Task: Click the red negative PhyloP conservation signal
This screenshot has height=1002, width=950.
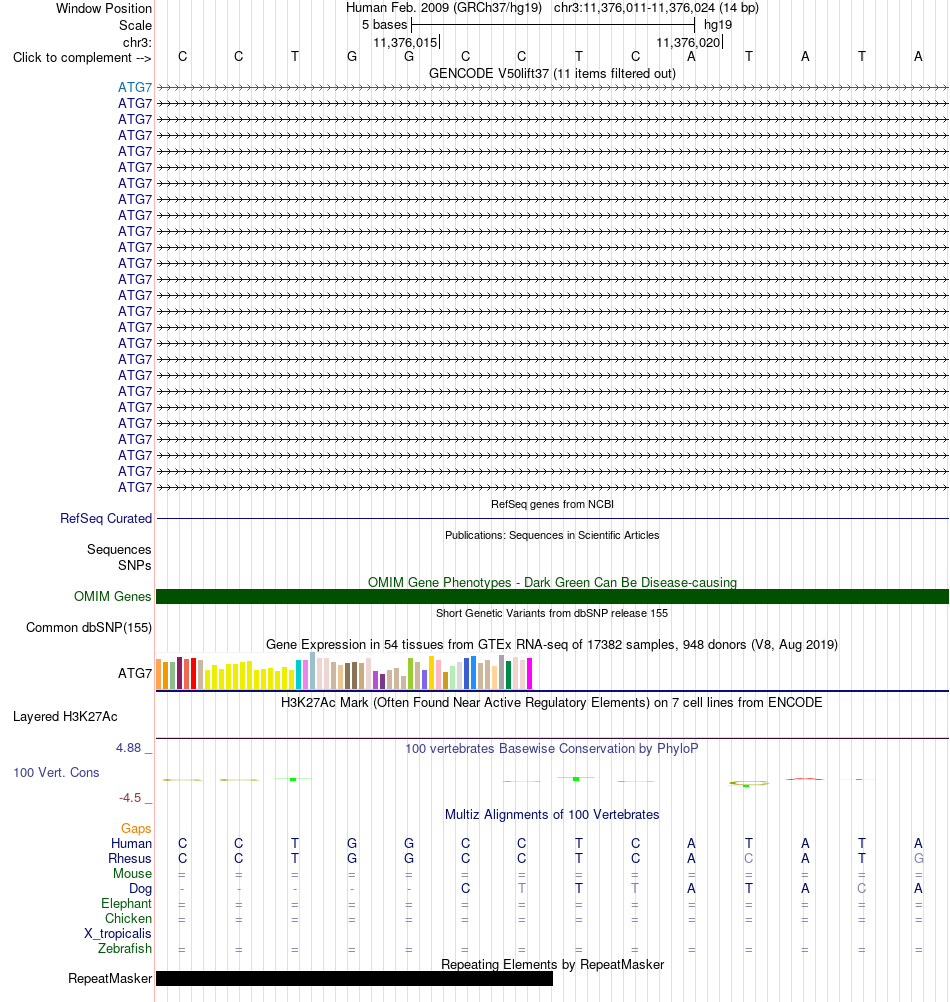Action: 804,779
